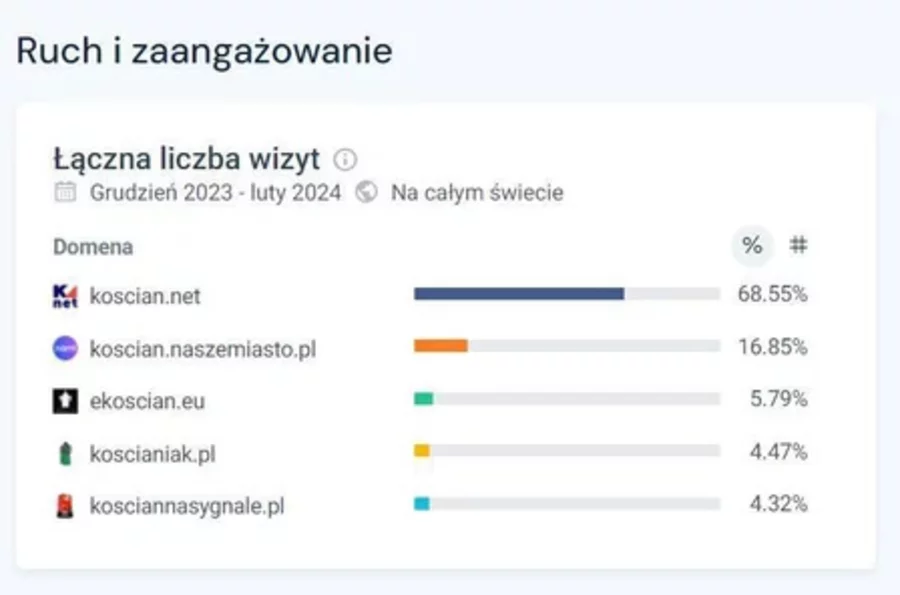Open the koscianiak.pl domain link
This screenshot has height=595, width=900.
152,453
